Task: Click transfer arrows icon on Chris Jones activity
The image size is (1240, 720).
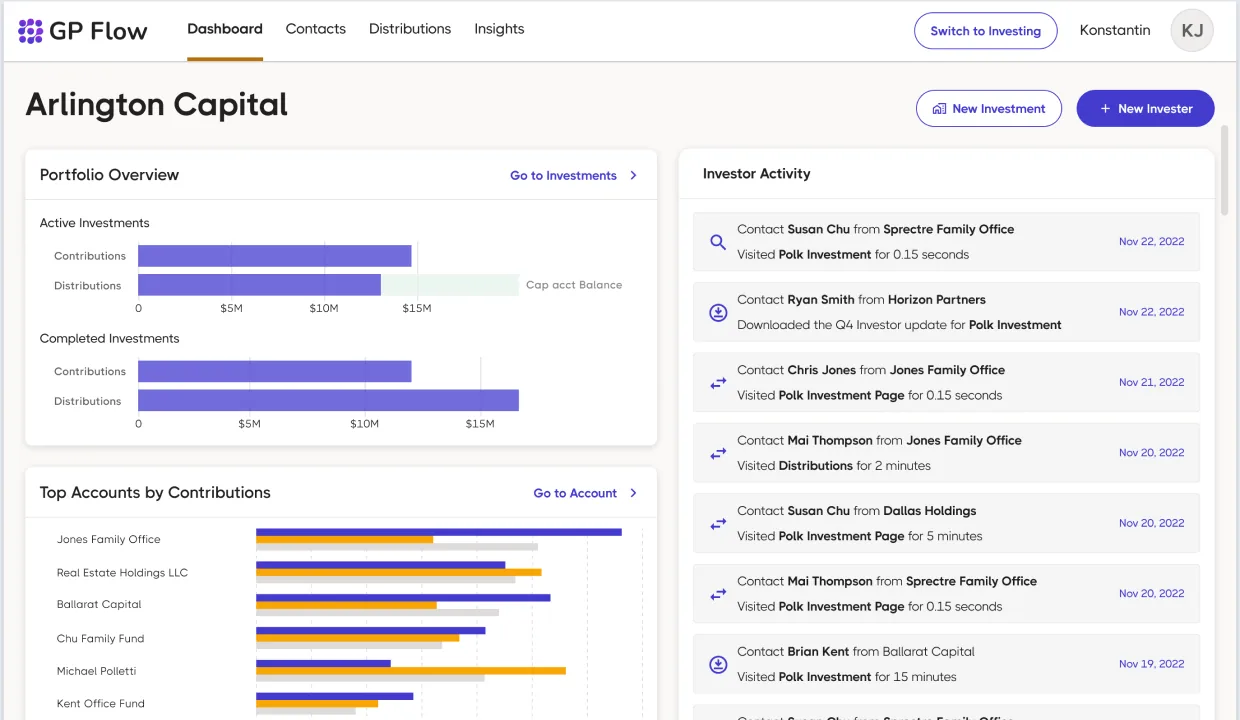Action: click(x=718, y=383)
